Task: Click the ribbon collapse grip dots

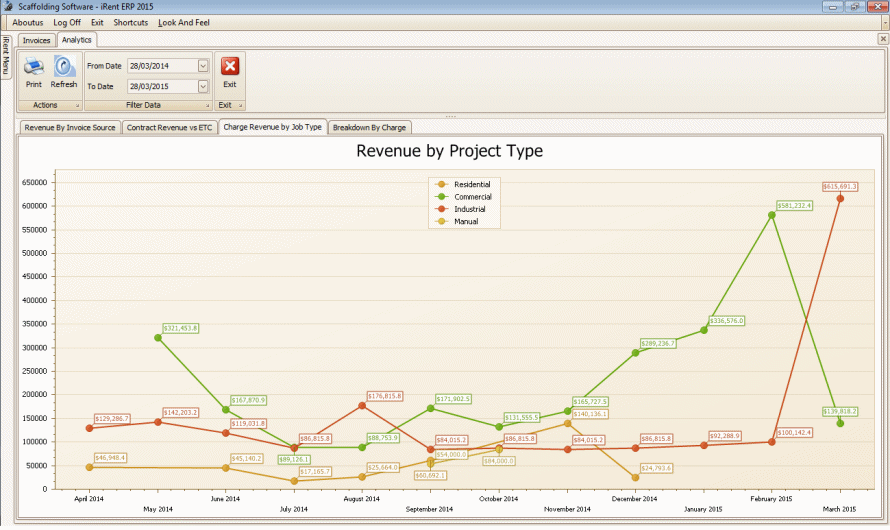Action: (x=451, y=116)
